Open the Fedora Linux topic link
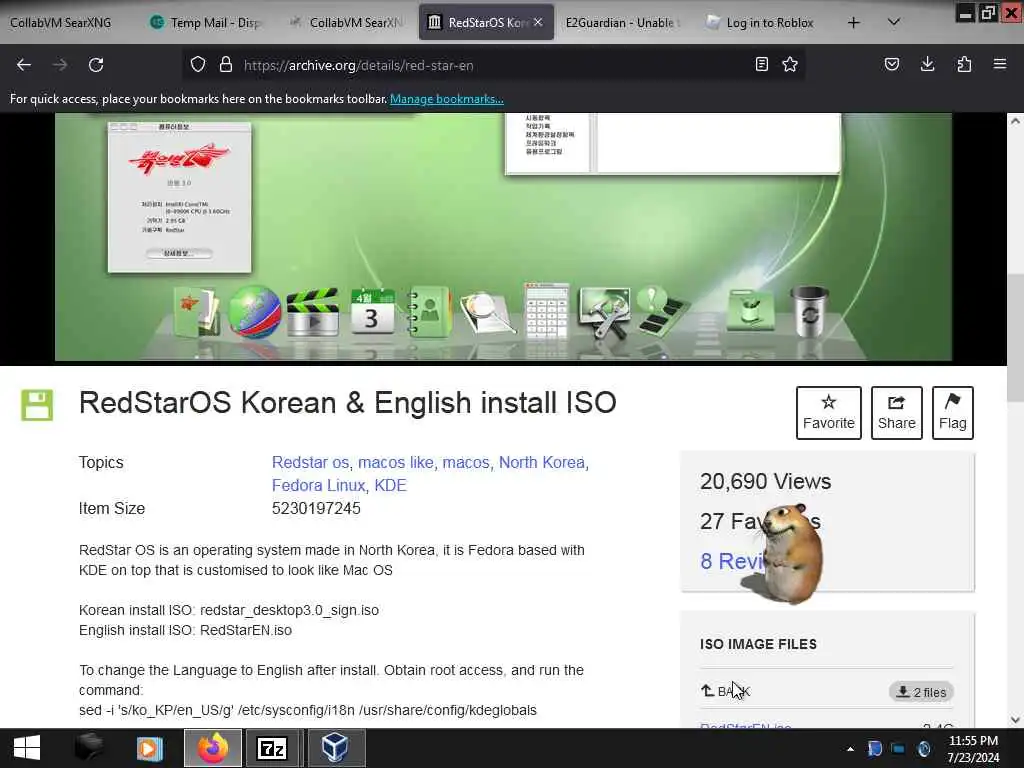Image resolution: width=1024 pixels, height=768 pixels. 318,485
